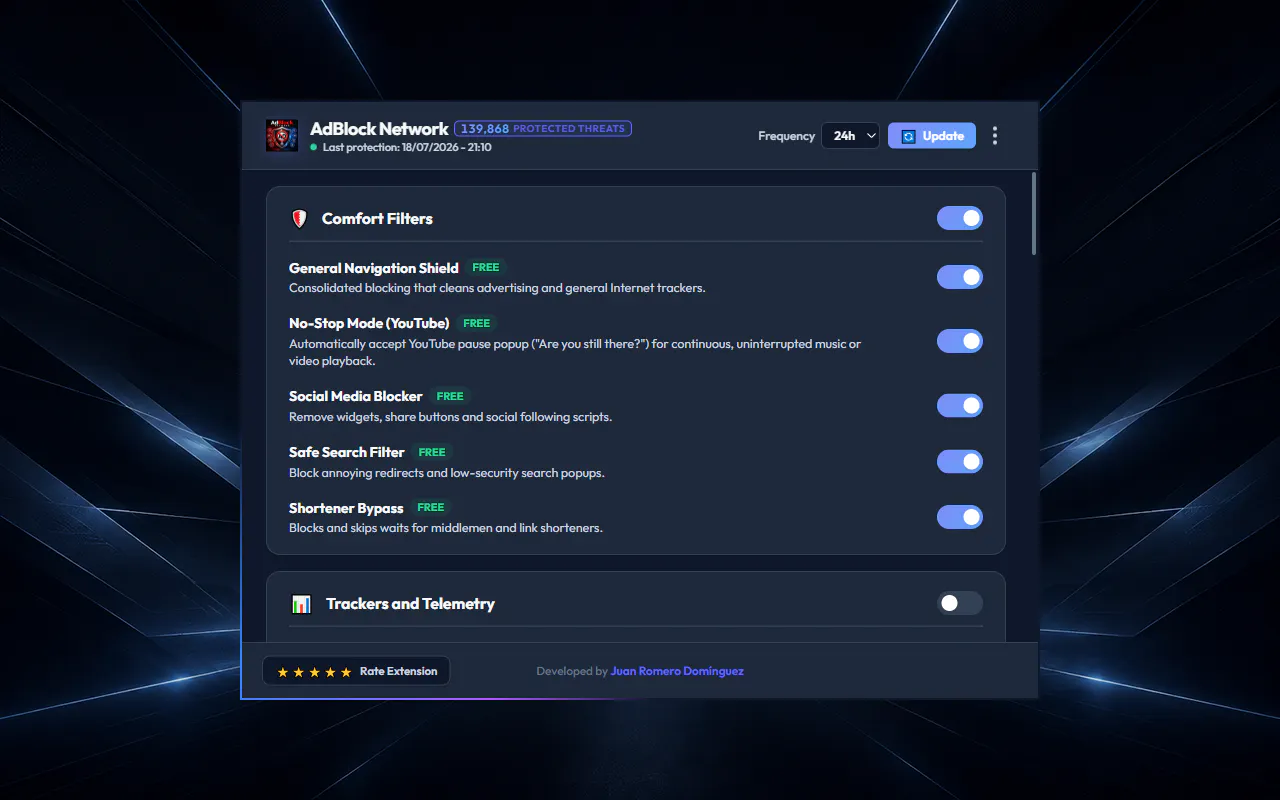
Task: Click the Update button
Action: pyautogui.click(x=932, y=136)
